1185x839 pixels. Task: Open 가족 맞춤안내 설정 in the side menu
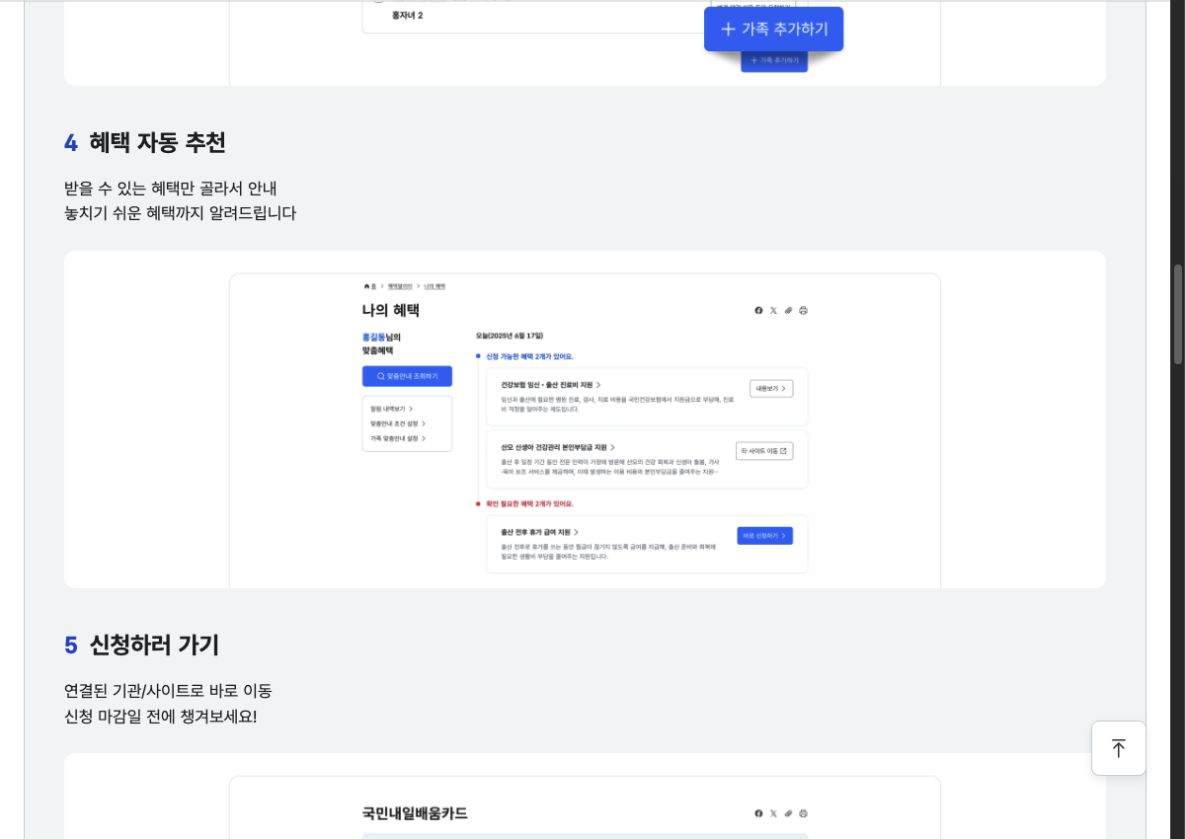(398, 438)
